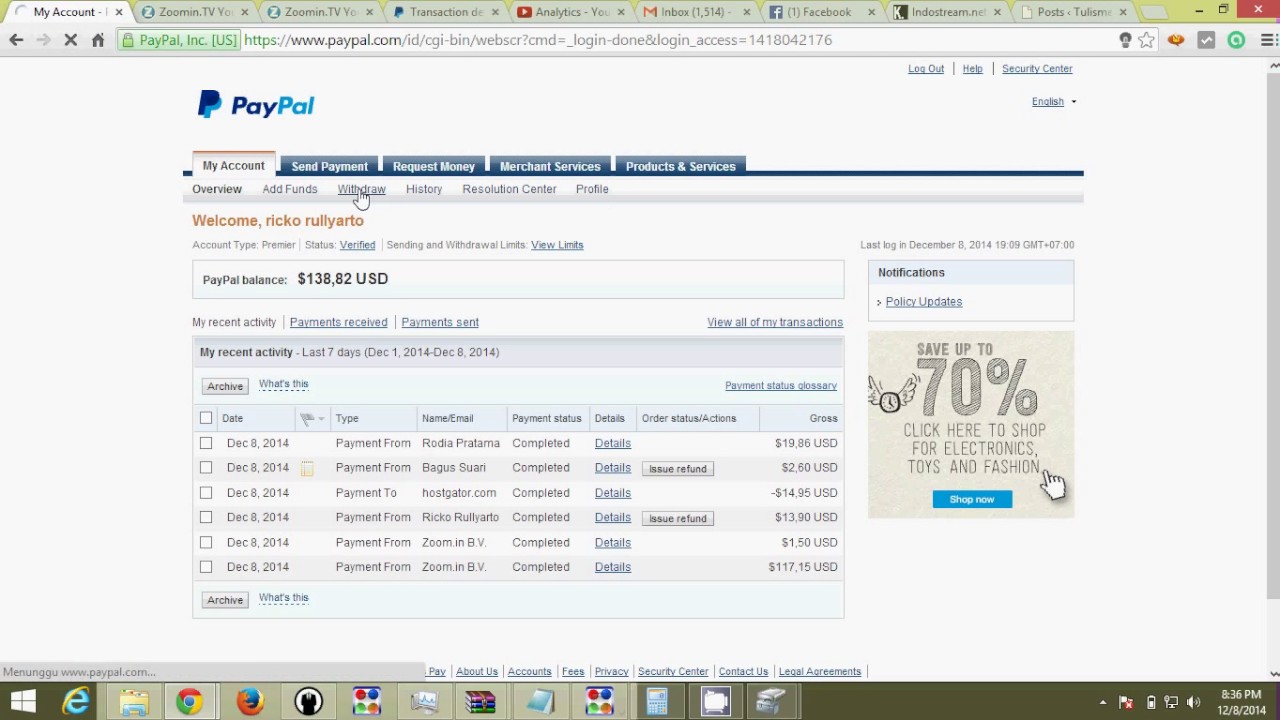This screenshot has height=720, width=1280.
Task: Switch to the Facebook browser tab
Action: tap(820, 12)
